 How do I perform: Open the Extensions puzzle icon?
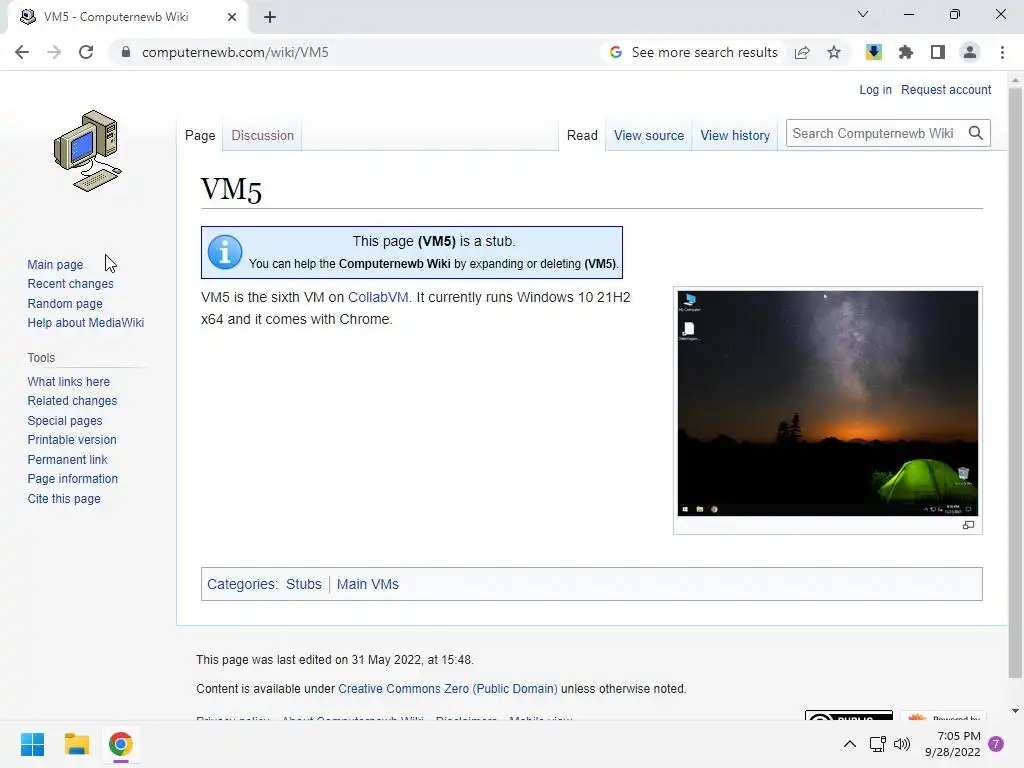click(x=906, y=52)
